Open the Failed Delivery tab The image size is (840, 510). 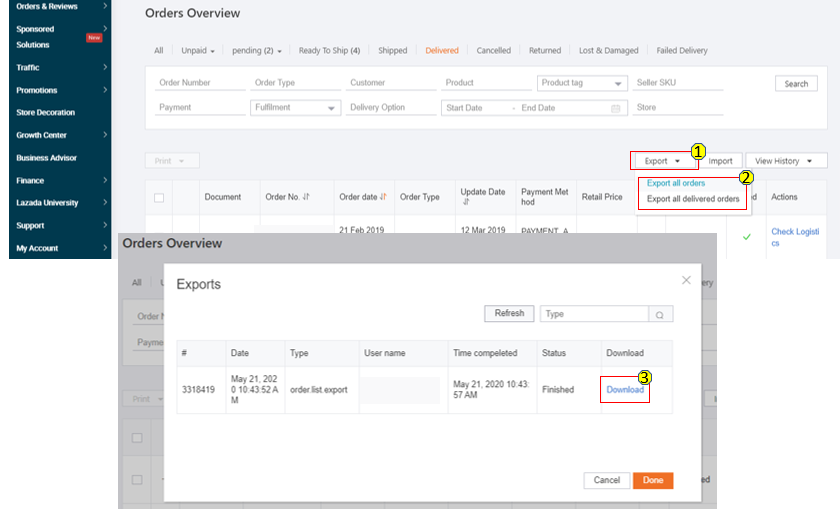point(682,50)
